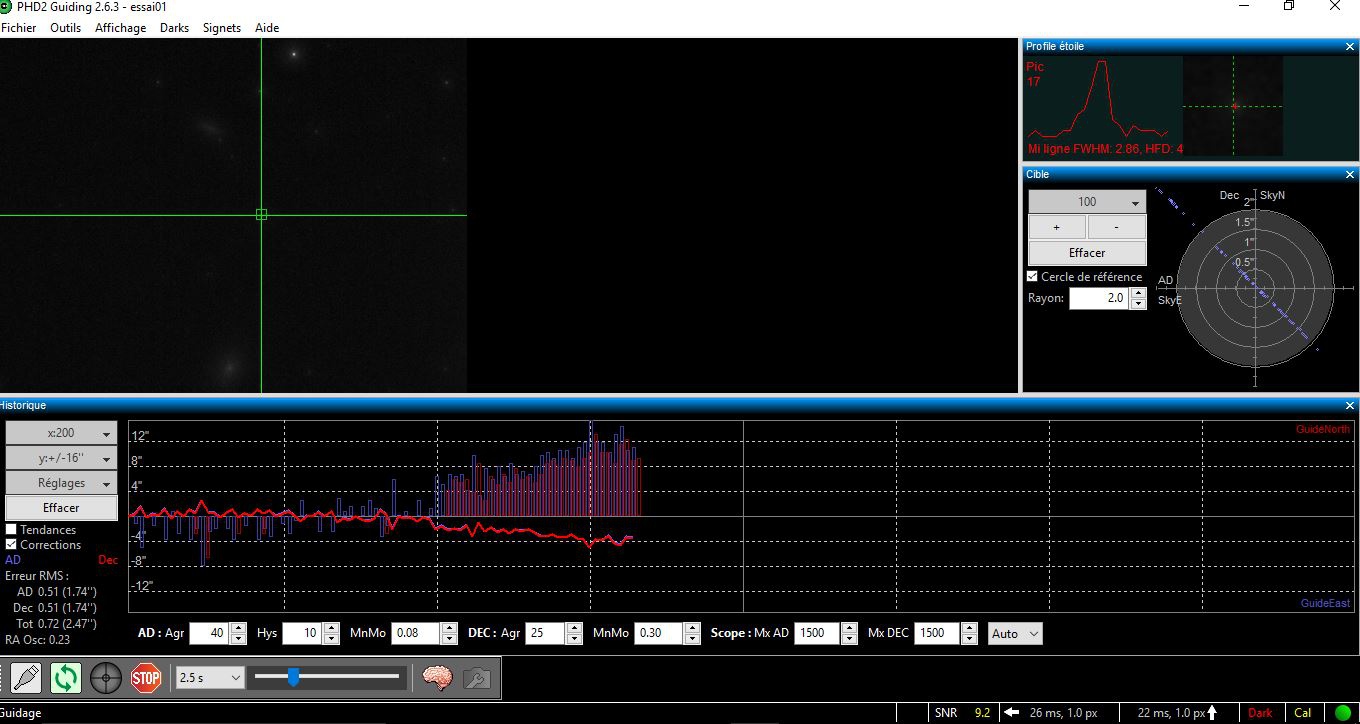Toggle the Cercle de référence checkbox
This screenshot has height=724, width=1360.
point(1033,277)
